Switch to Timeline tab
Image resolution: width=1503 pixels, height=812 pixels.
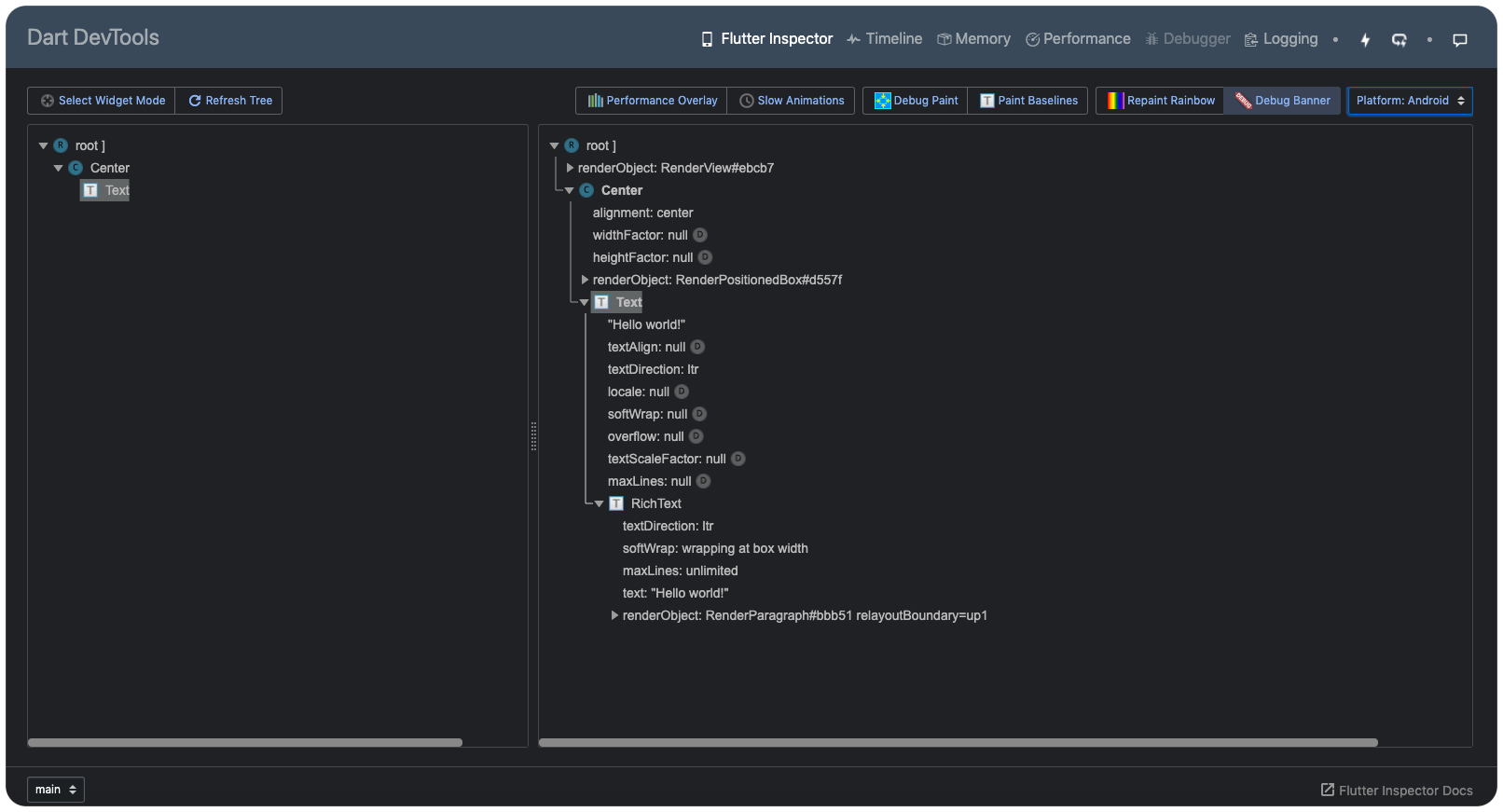tap(884, 39)
